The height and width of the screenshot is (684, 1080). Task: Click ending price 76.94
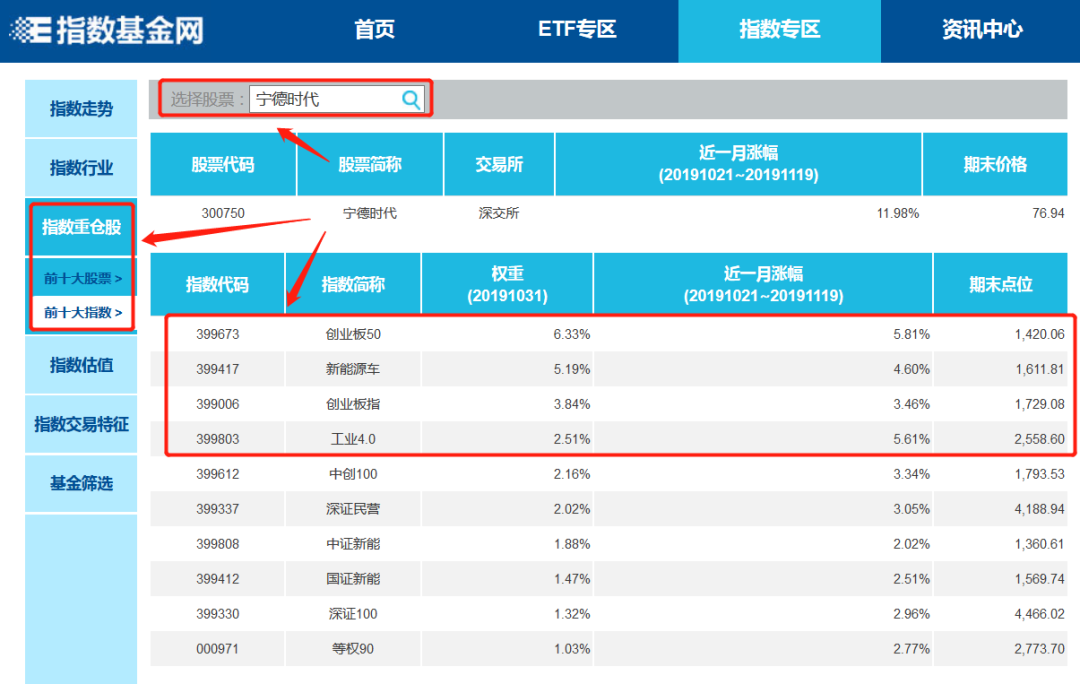click(x=1048, y=214)
